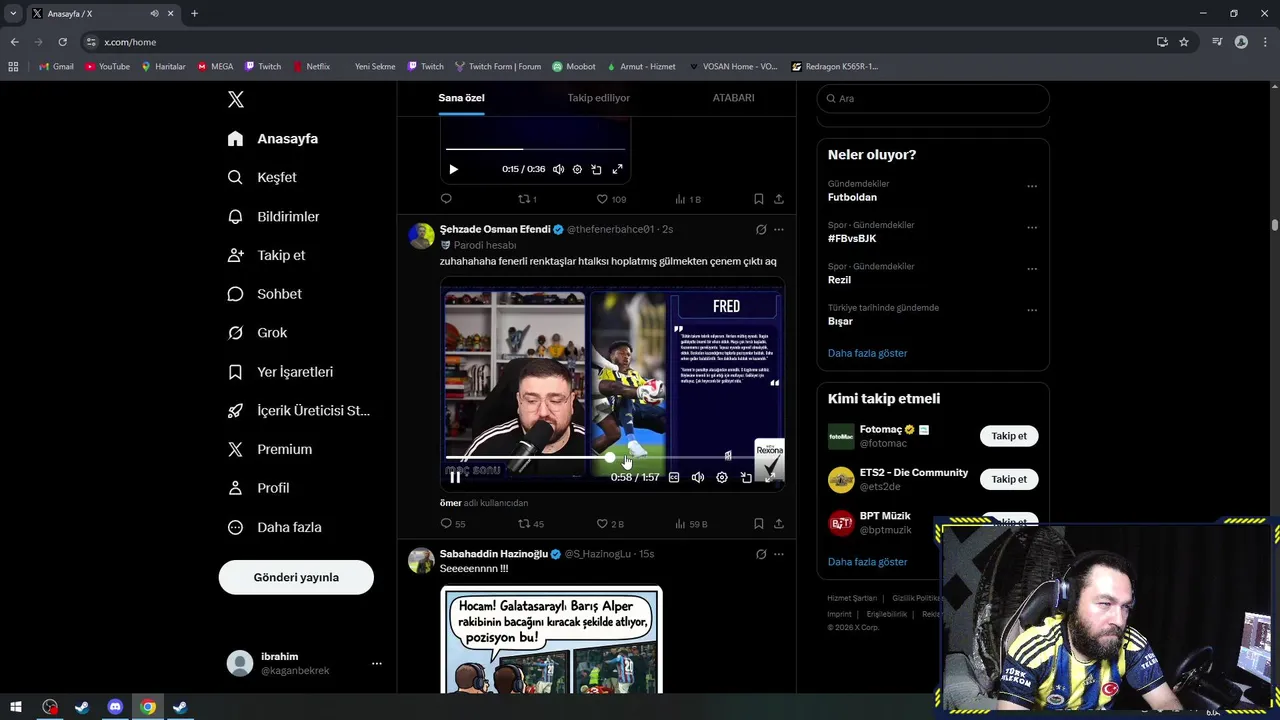
Task: Open İçerik Üreticisi Stüdyosu
Action: pyautogui.click(x=299, y=411)
